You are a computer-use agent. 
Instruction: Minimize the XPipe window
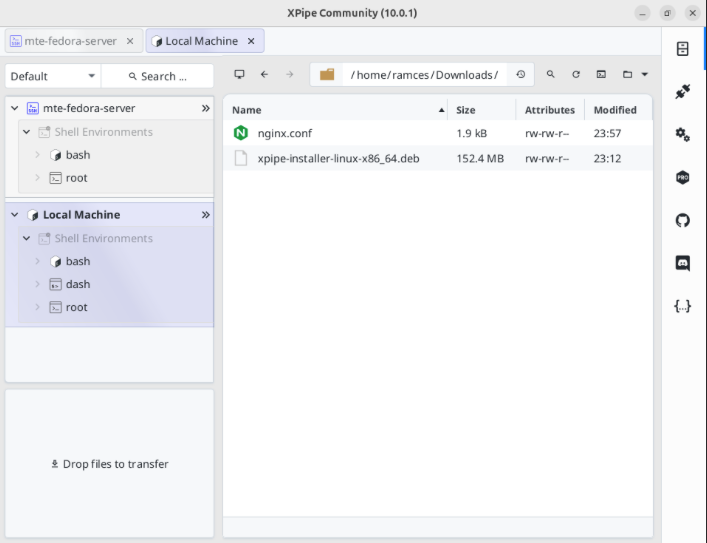click(642, 13)
